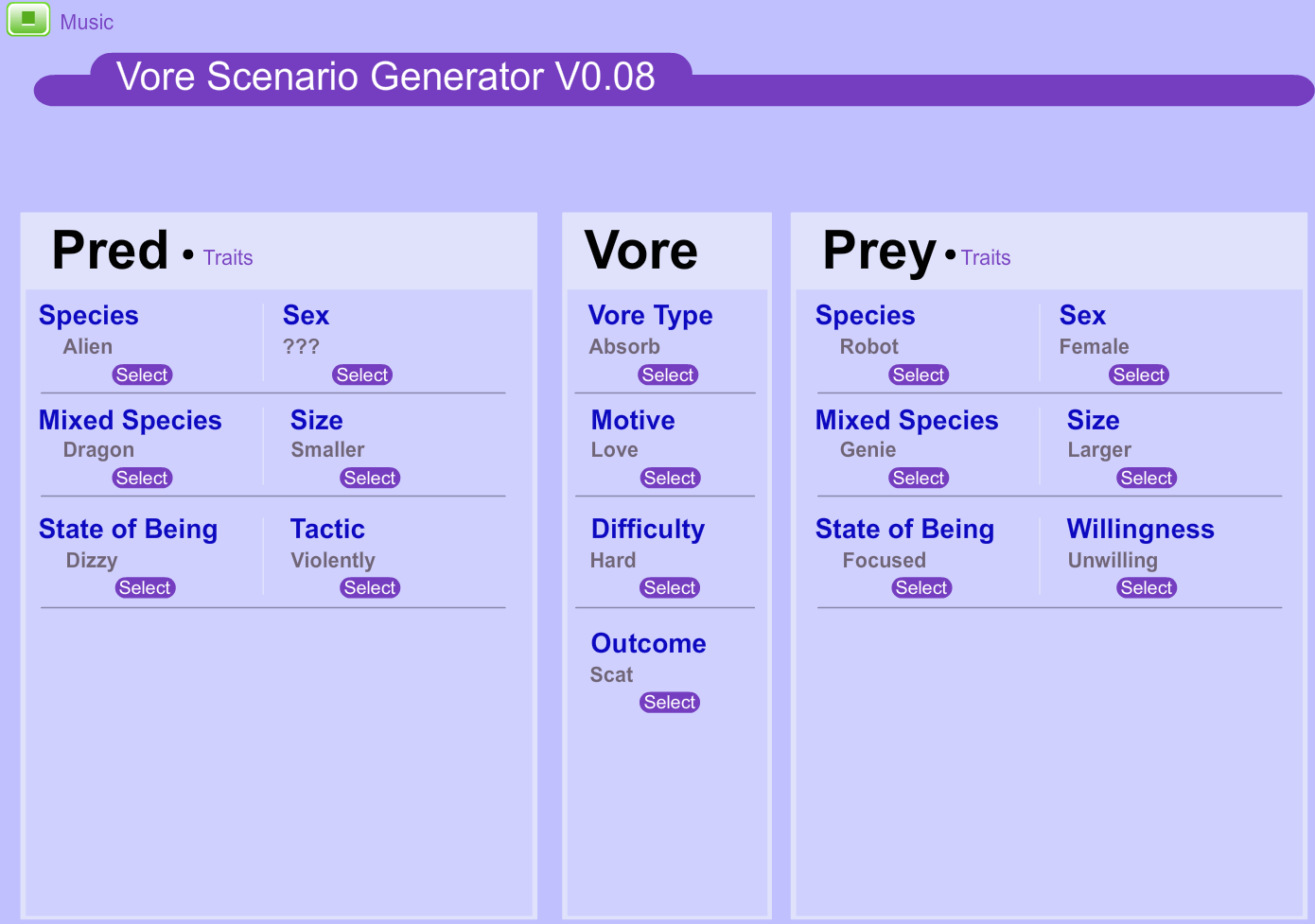Click Select under Pred Size Smaller
Viewport: 1315px width, 924px height.
[370, 478]
